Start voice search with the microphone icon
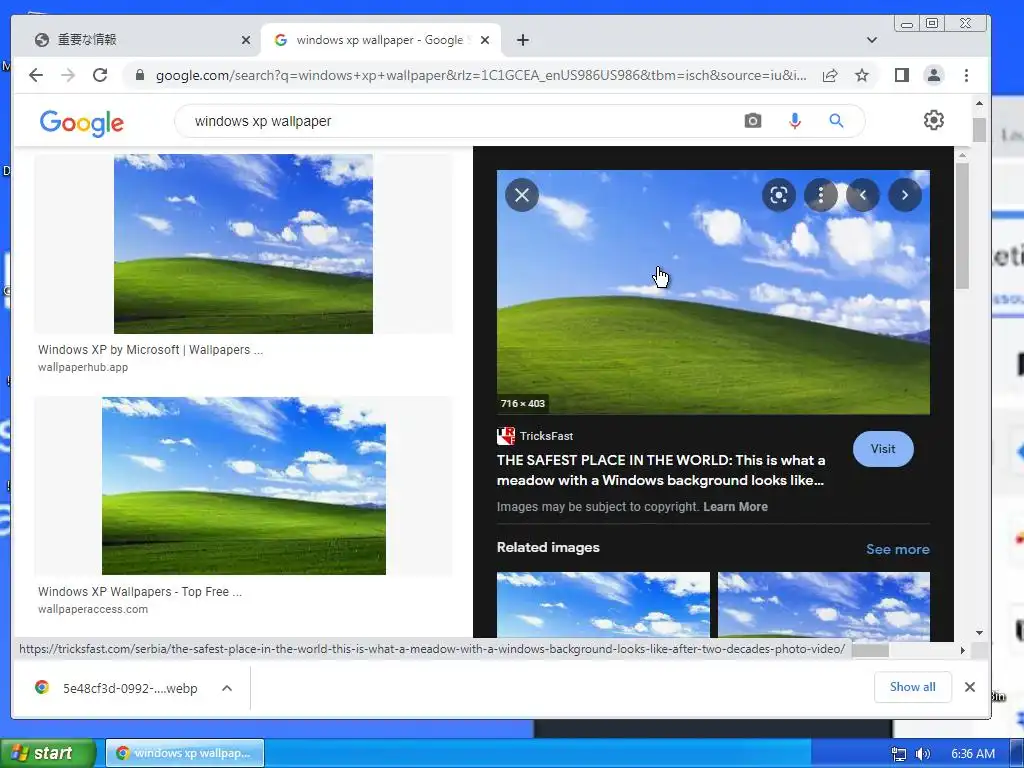 tap(794, 121)
